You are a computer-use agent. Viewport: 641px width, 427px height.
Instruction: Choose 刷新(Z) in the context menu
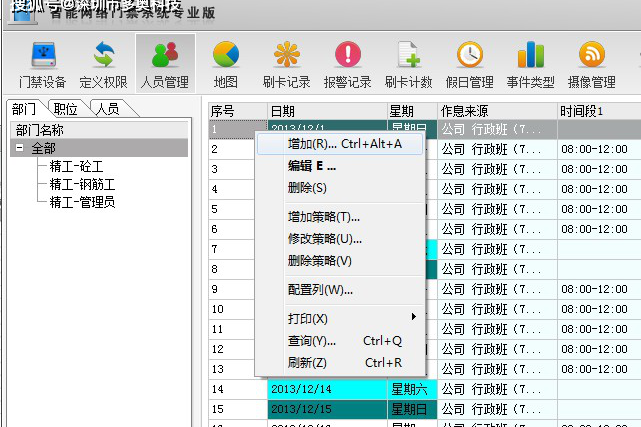point(340,363)
